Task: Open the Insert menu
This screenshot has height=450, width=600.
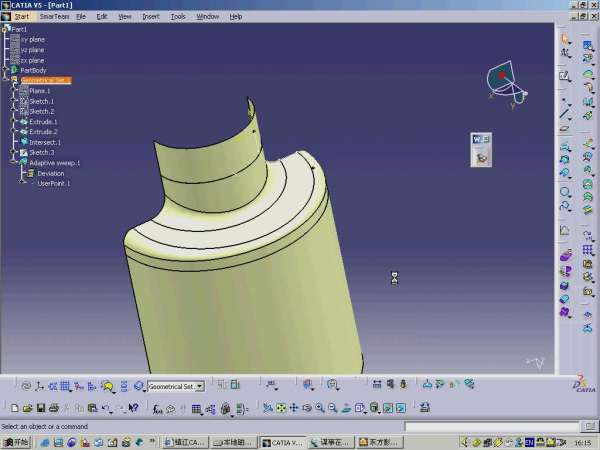Action: pos(151,17)
